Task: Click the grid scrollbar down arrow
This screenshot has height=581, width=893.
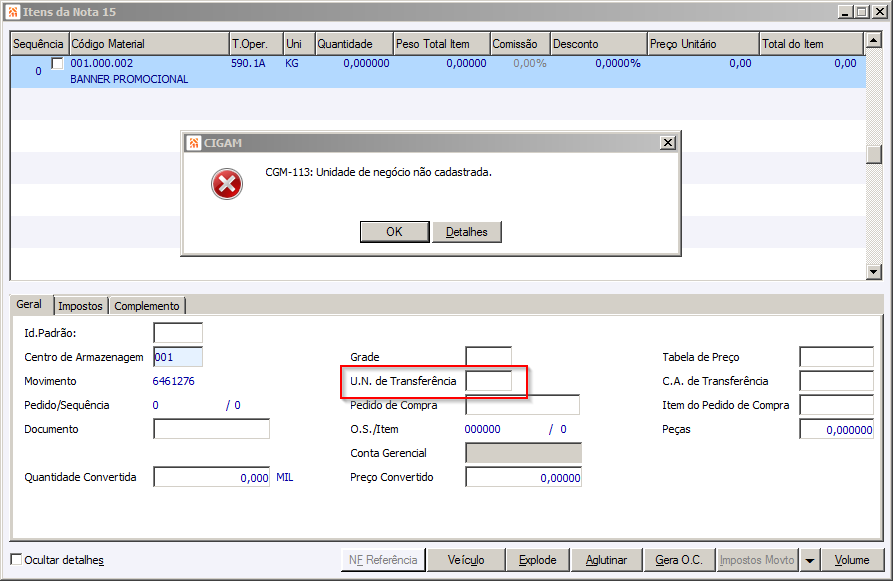Action: (874, 272)
